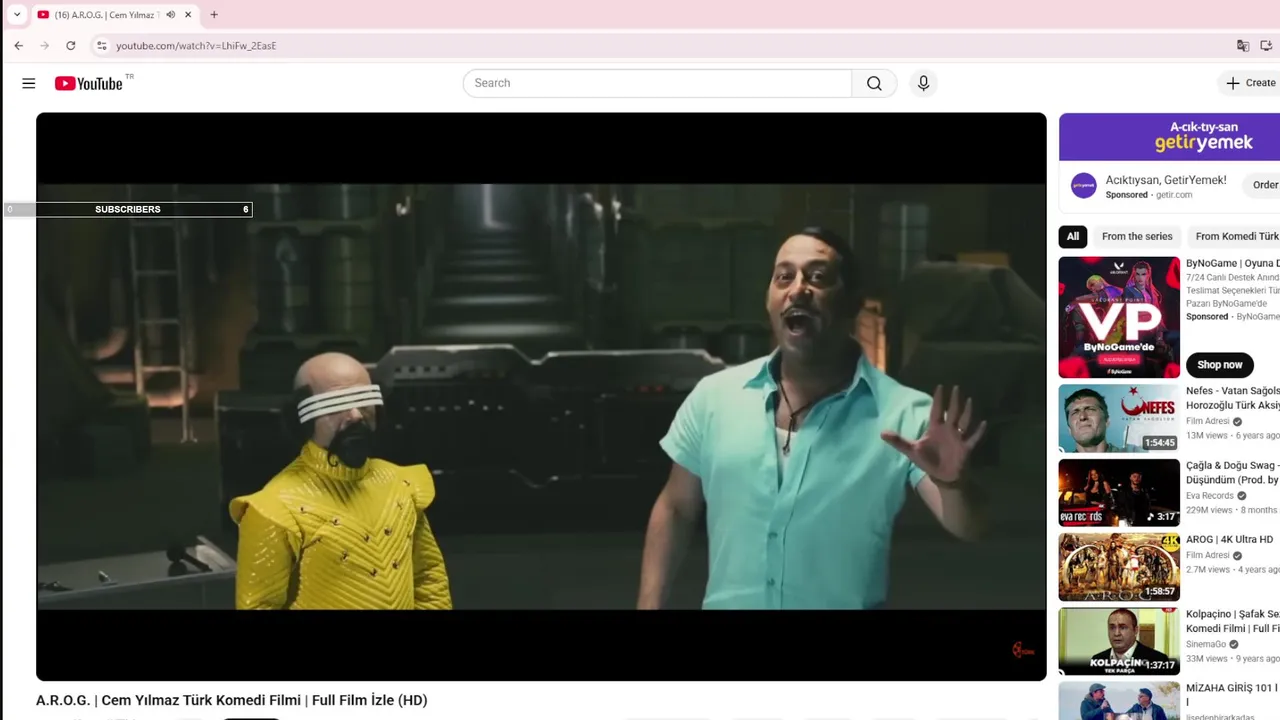Image resolution: width=1280 pixels, height=720 pixels.
Task: Close the A.R.O.G. browser tab
Action: [188, 15]
